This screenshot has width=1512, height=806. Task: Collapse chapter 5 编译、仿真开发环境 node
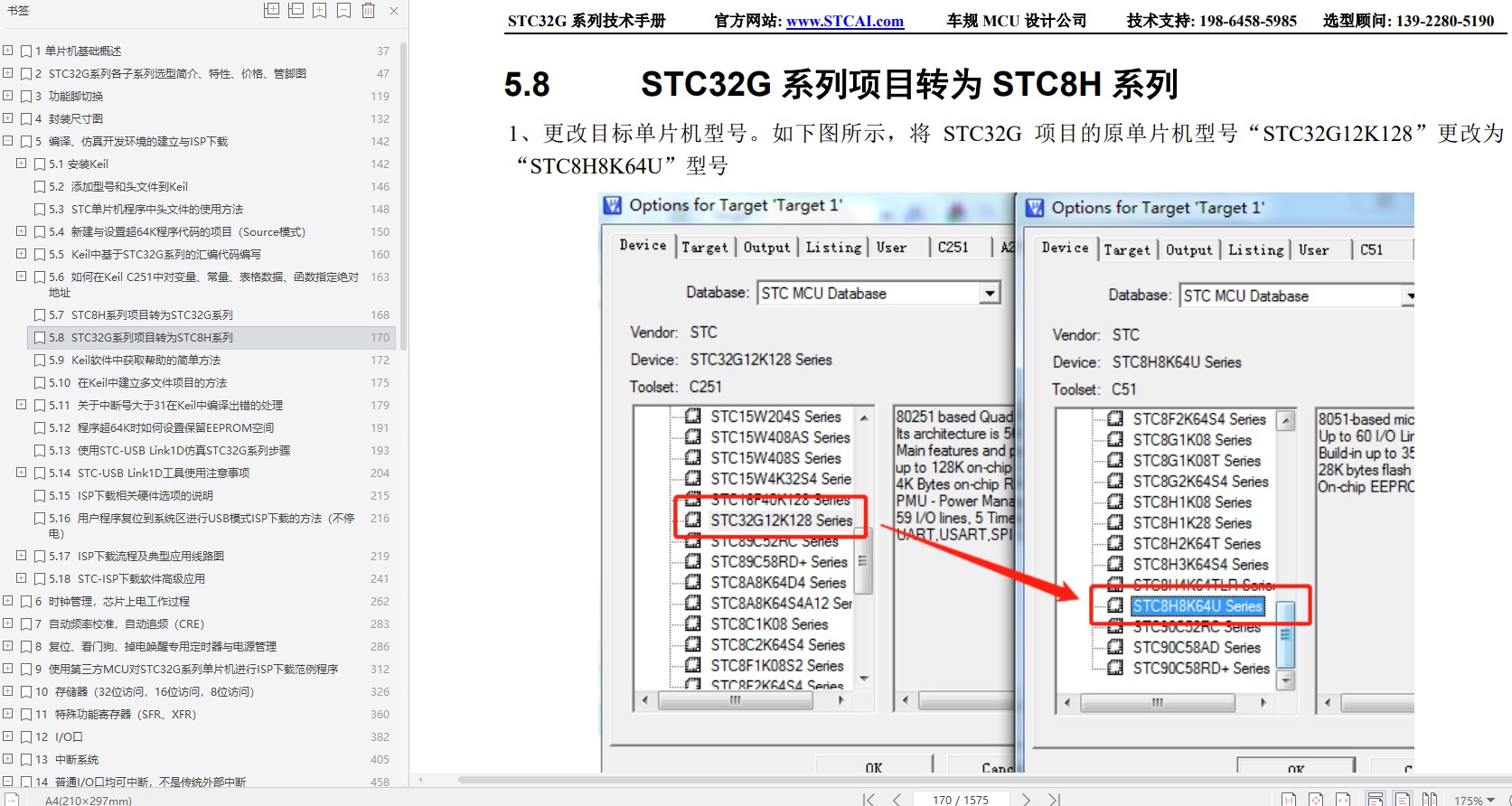[x=8, y=141]
